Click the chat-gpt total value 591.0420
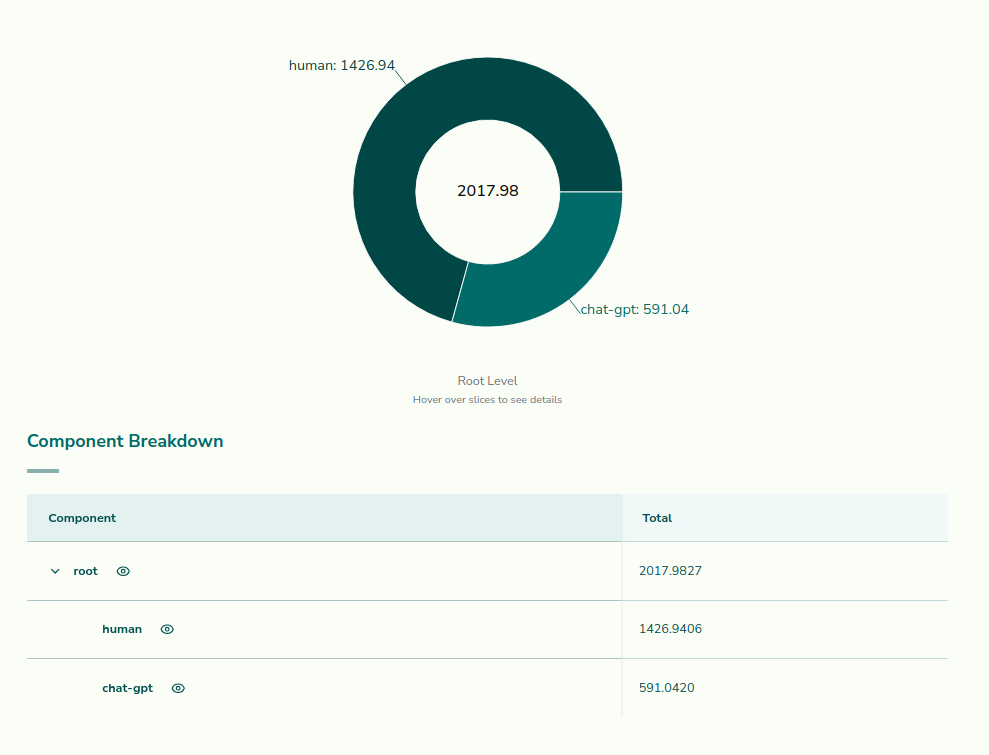The image size is (989, 755). click(667, 688)
